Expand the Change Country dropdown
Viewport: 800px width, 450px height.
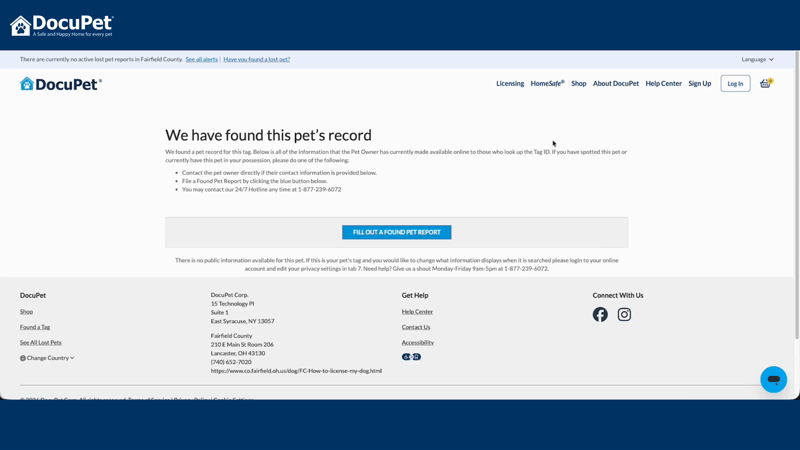[x=47, y=358]
